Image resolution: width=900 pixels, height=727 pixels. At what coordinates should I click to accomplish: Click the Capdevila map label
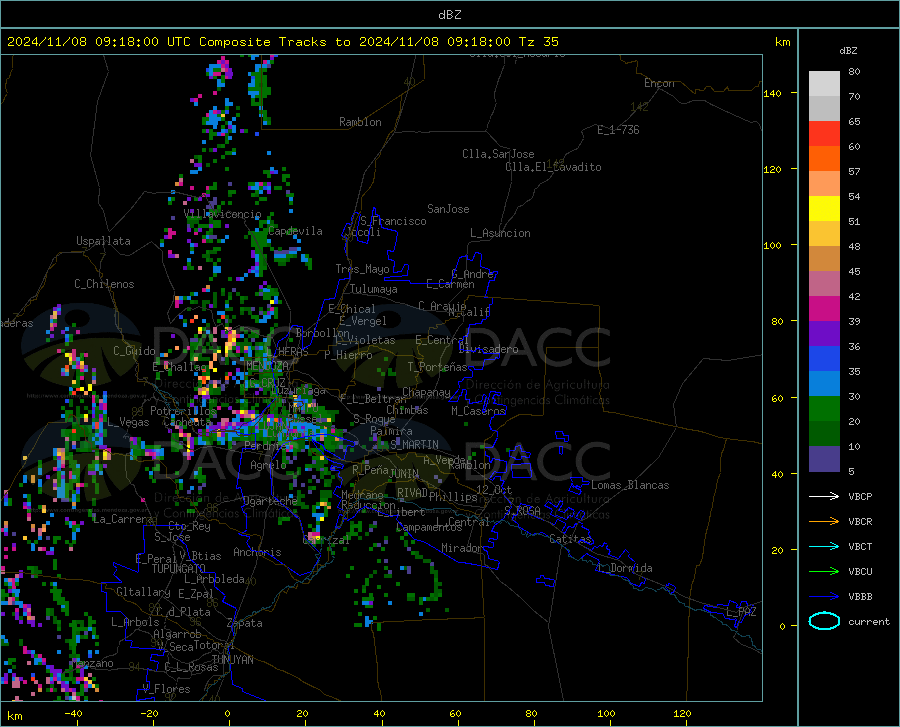click(x=295, y=231)
